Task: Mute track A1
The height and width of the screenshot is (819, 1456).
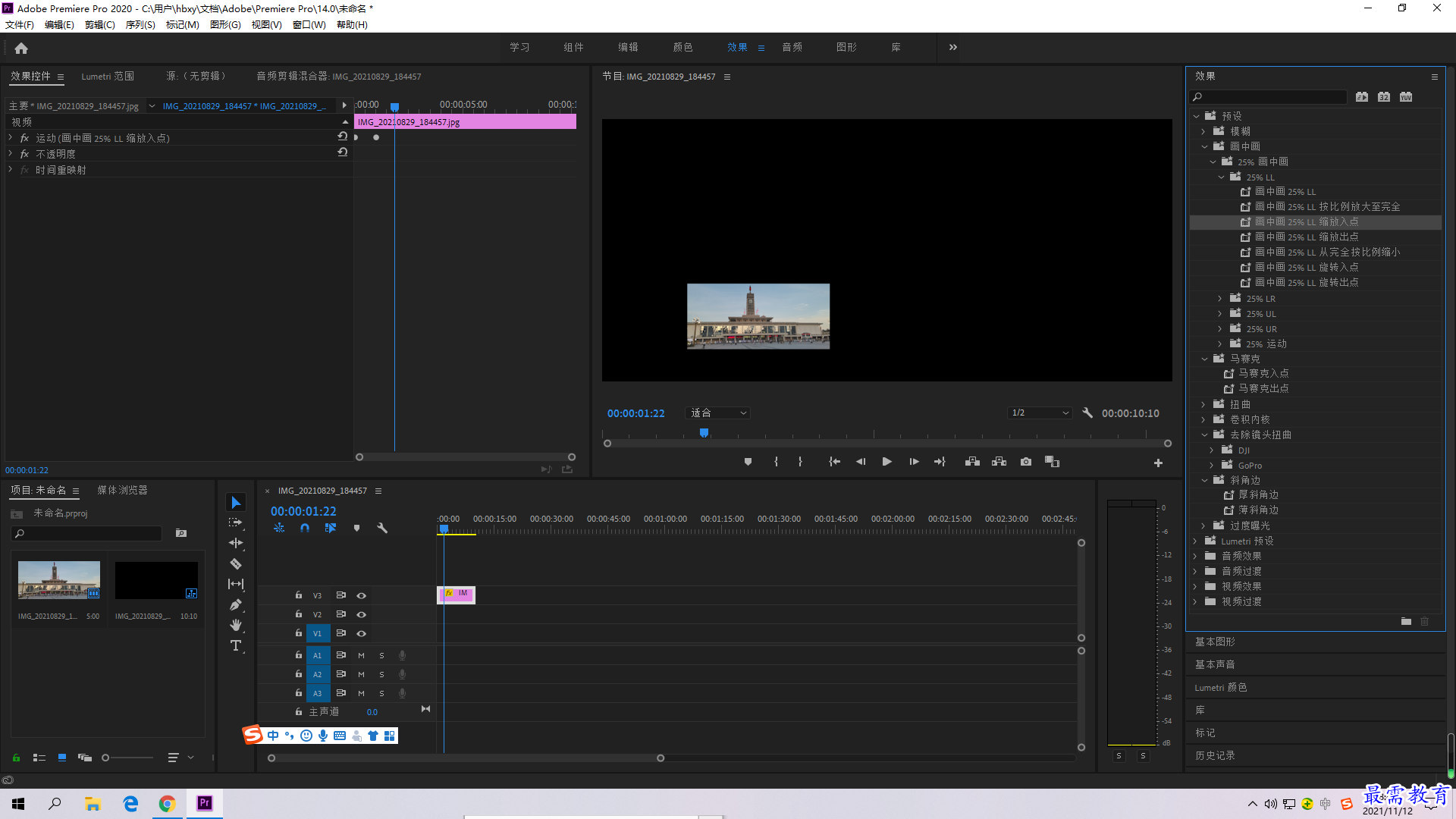Action: [361, 655]
